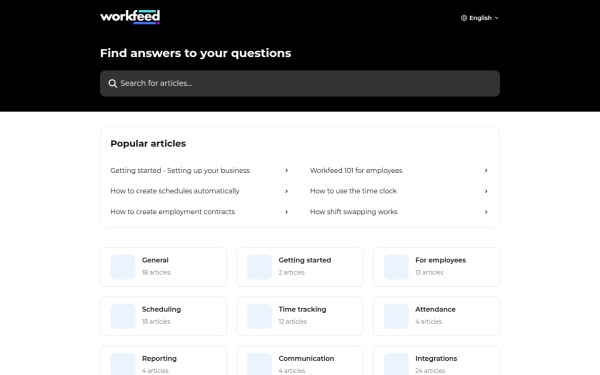Click chevron next to create schedules automatically
The width and height of the screenshot is (600, 375).
pyautogui.click(x=287, y=191)
